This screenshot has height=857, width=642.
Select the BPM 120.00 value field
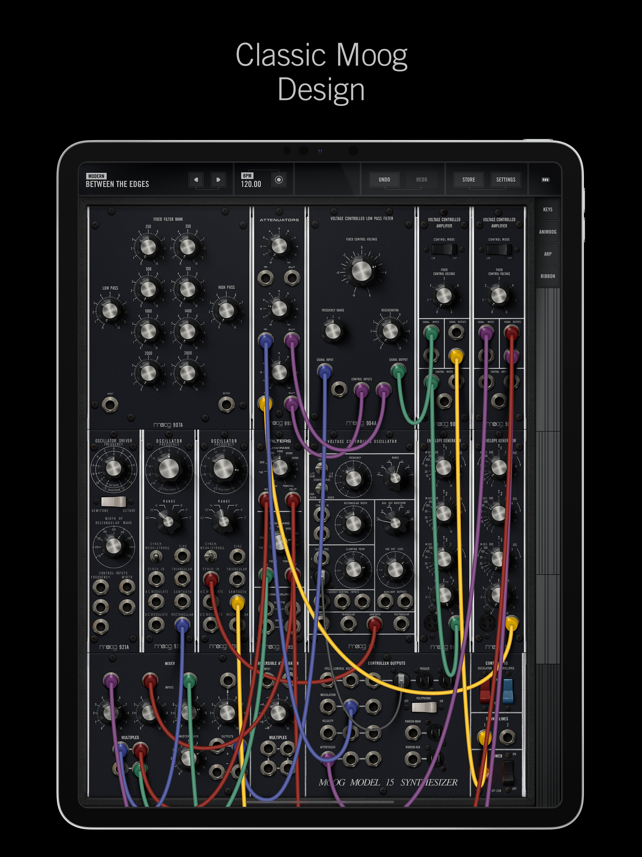point(251,184)
